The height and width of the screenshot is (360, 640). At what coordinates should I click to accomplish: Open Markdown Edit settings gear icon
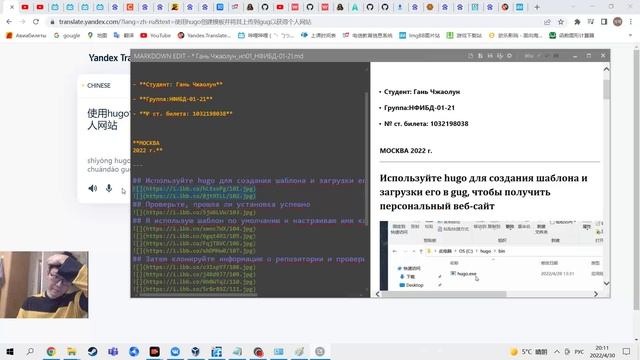[x=509, y=56]
